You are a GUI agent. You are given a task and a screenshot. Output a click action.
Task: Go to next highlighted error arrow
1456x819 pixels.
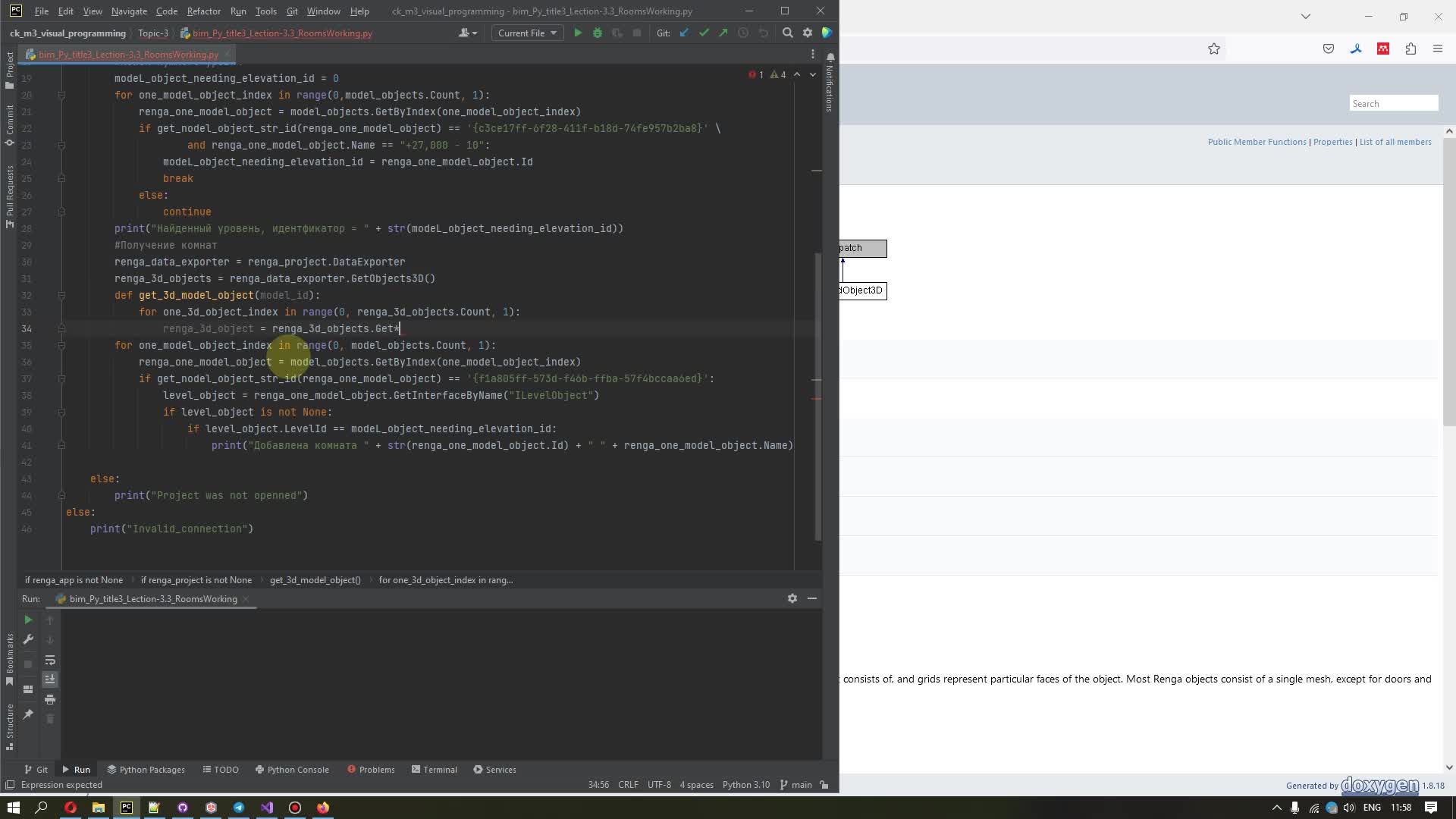[812, 74]
